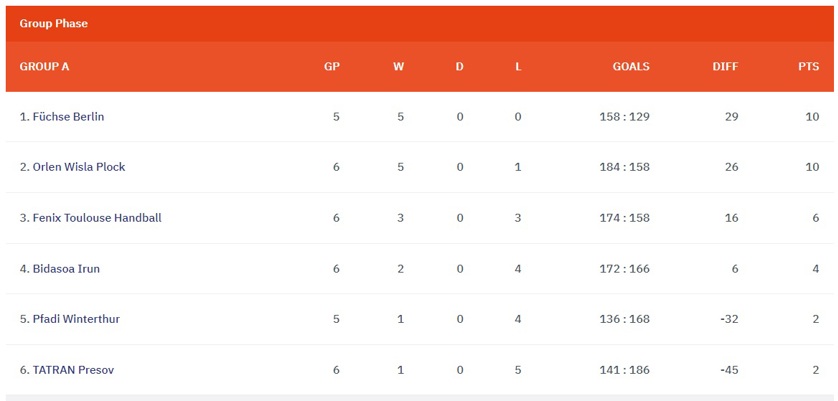838x401 pixels.
Task: Select the L column header
Action: [x=518, y=67]
